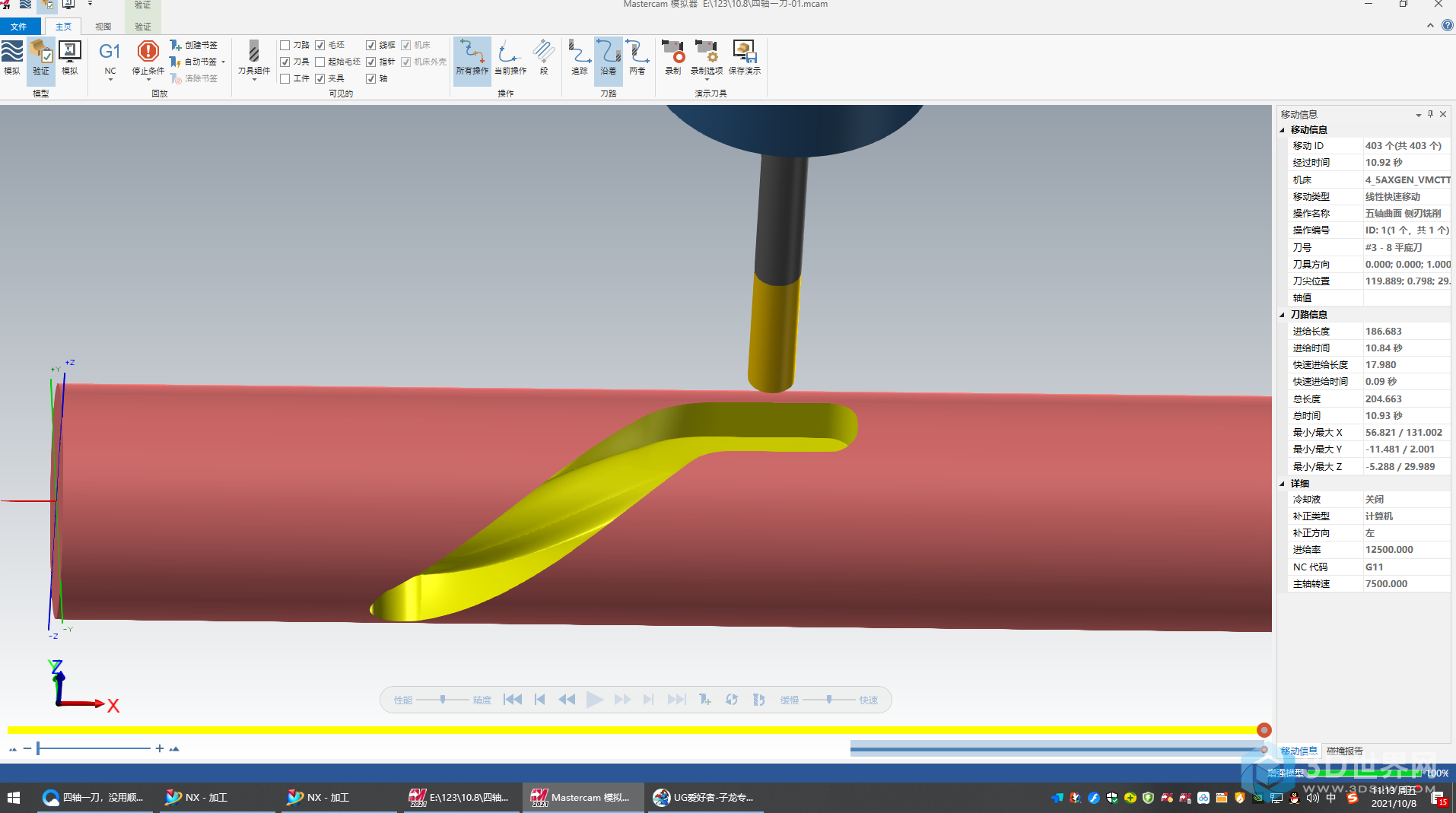Select 当前操作 current operation
1456x813 pixels.
pos(510,58)
